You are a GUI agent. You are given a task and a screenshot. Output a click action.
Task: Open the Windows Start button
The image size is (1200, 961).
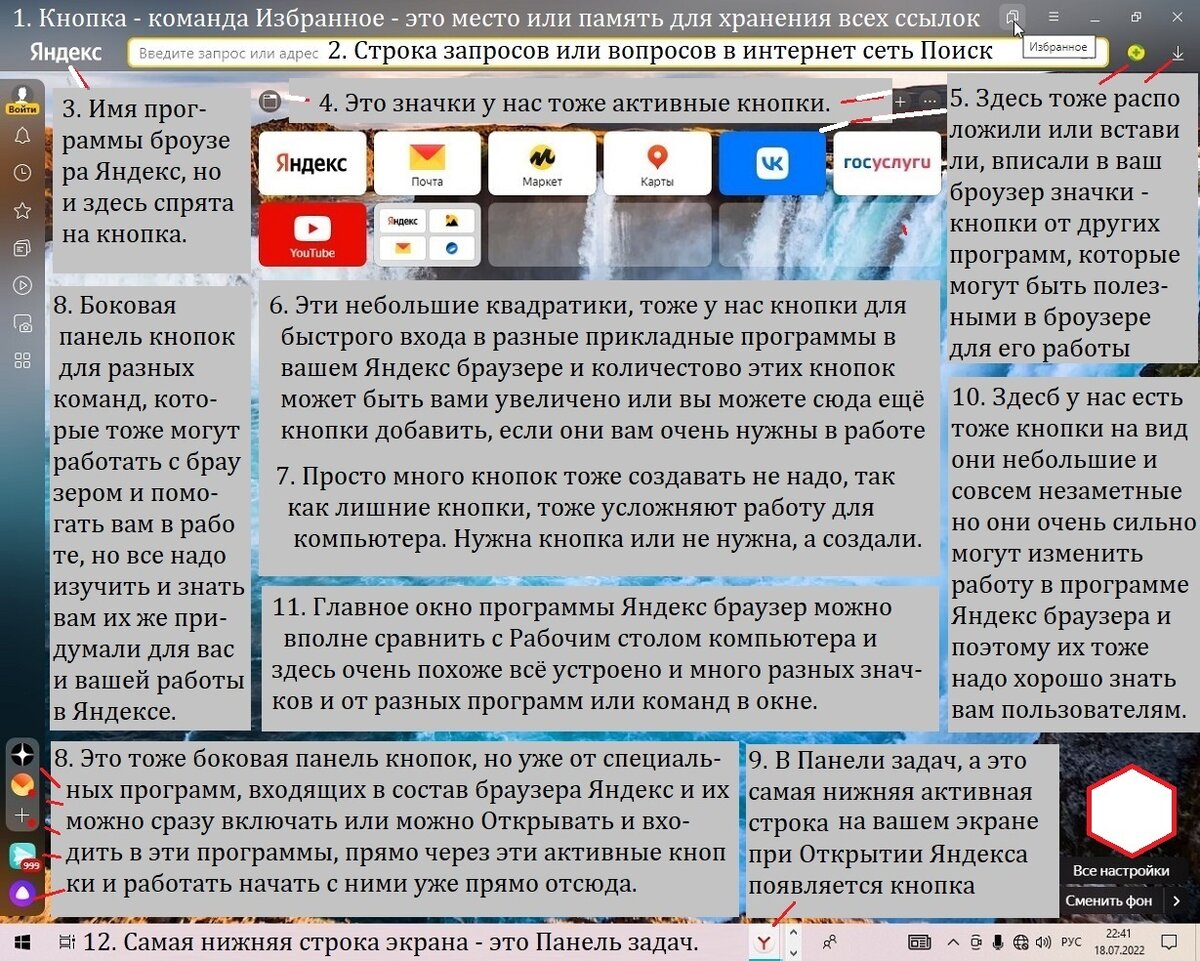pos(21,942)
